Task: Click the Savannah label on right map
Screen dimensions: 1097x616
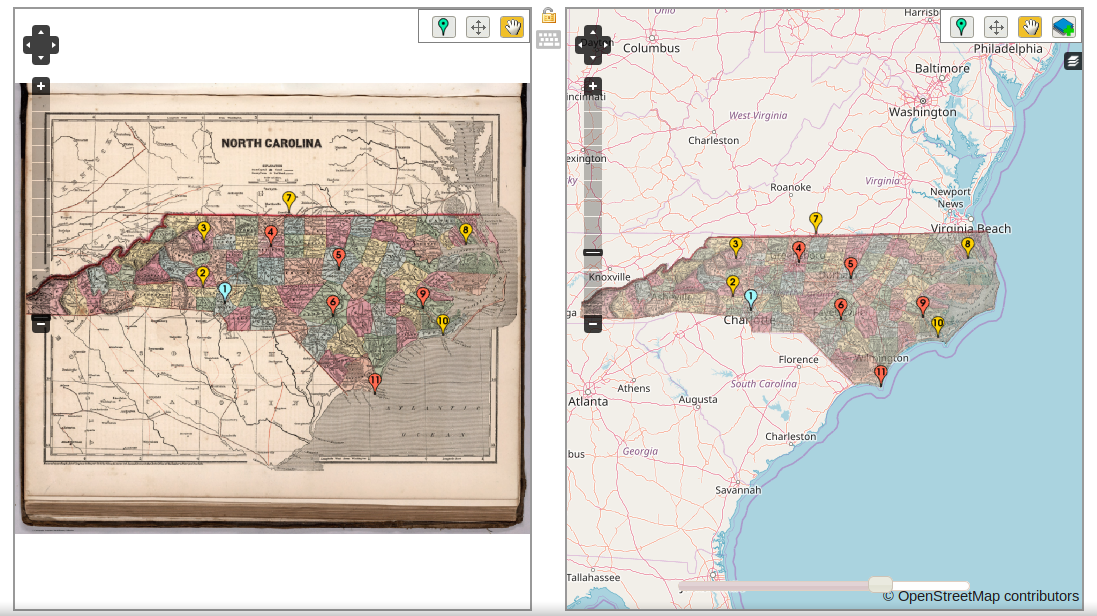Action: pyautogui.click(x=738, y=490)
